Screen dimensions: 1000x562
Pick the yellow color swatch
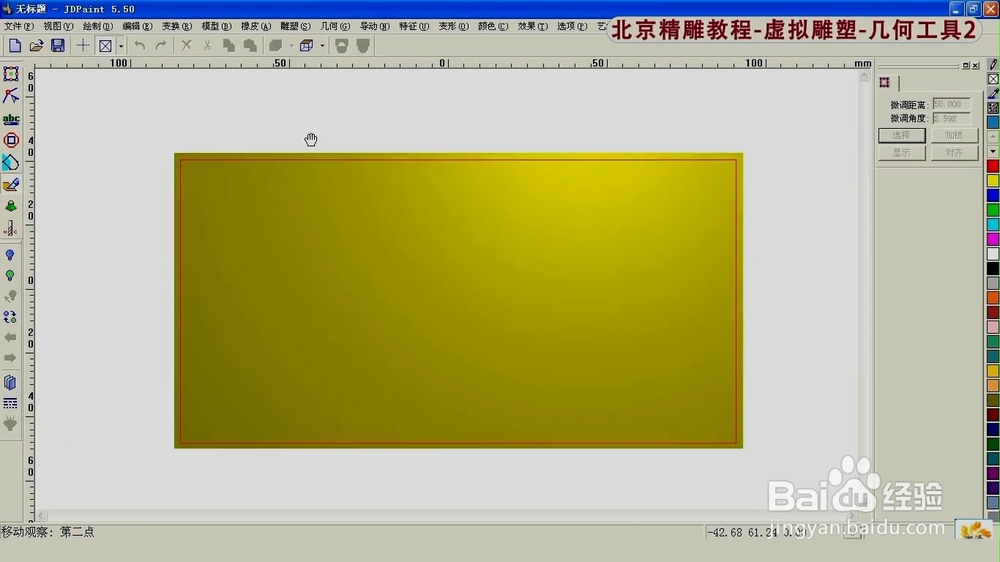[x=993, y=181]
